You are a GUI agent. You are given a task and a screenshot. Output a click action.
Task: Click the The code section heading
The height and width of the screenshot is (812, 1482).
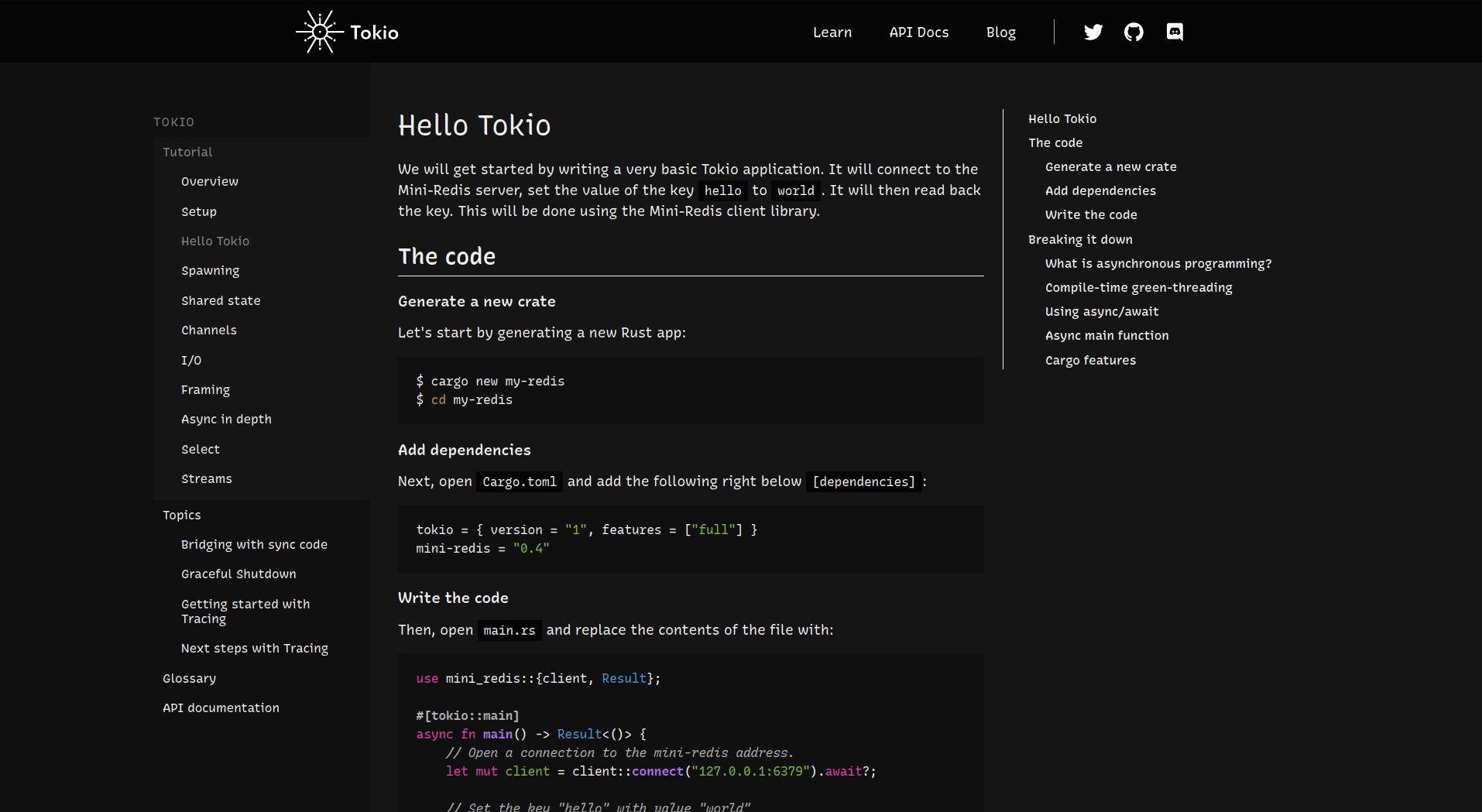click(447, 256)
